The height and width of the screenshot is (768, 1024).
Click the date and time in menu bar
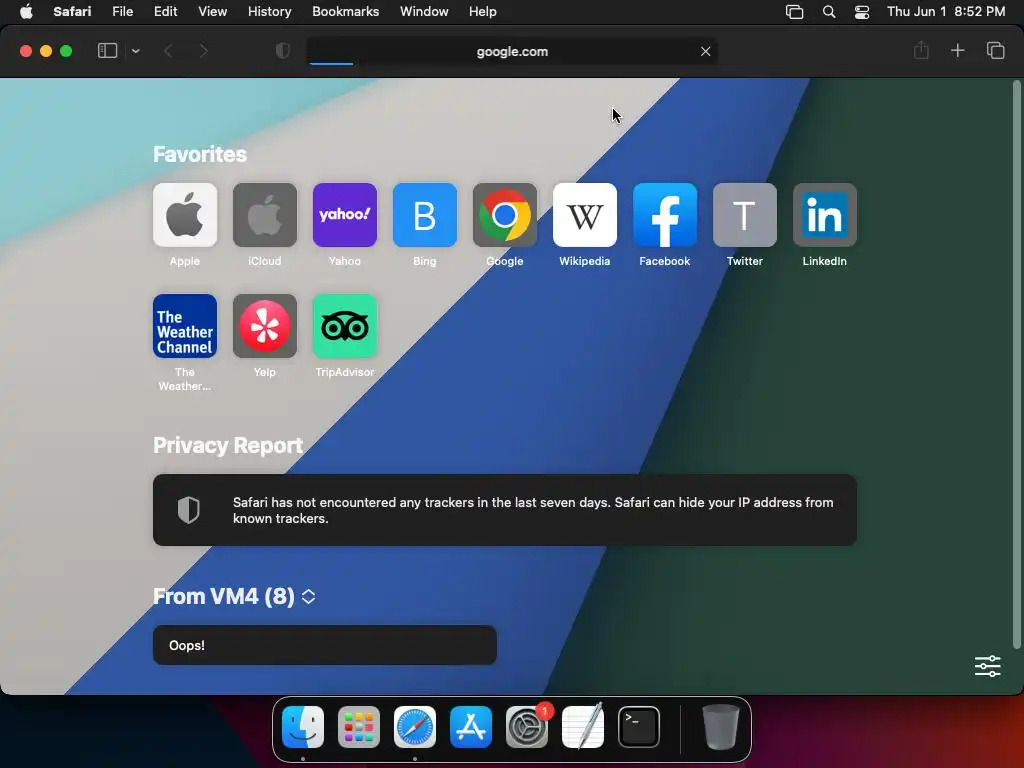click(946, 12)
